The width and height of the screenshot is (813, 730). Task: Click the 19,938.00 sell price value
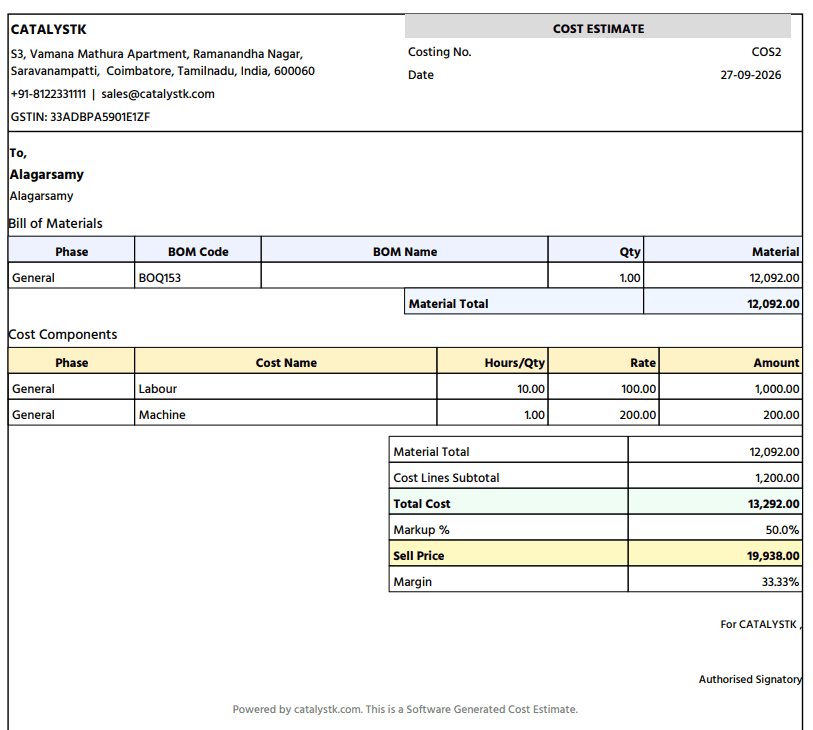[773, 556]
